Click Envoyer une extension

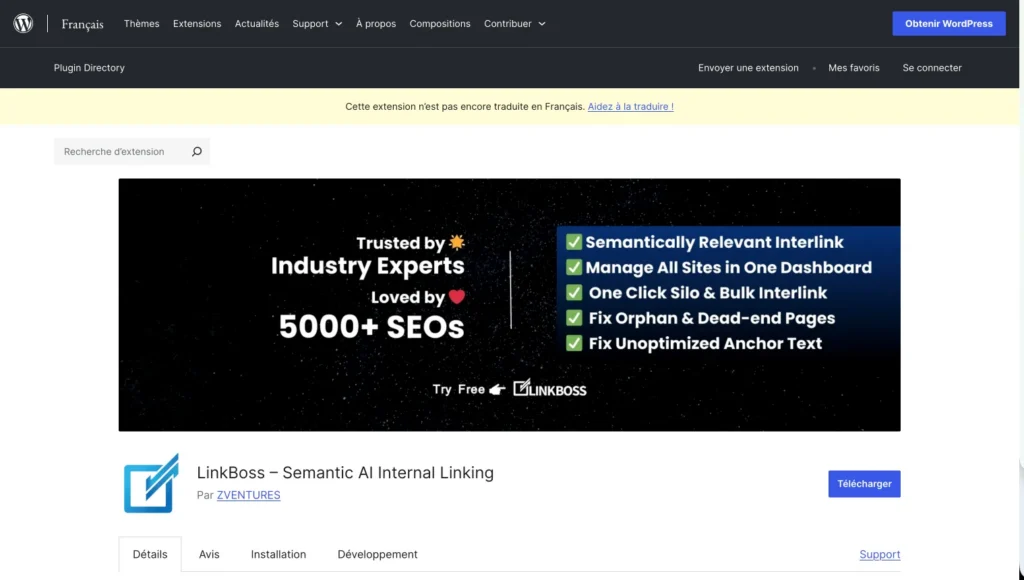[x=748, y=68]
